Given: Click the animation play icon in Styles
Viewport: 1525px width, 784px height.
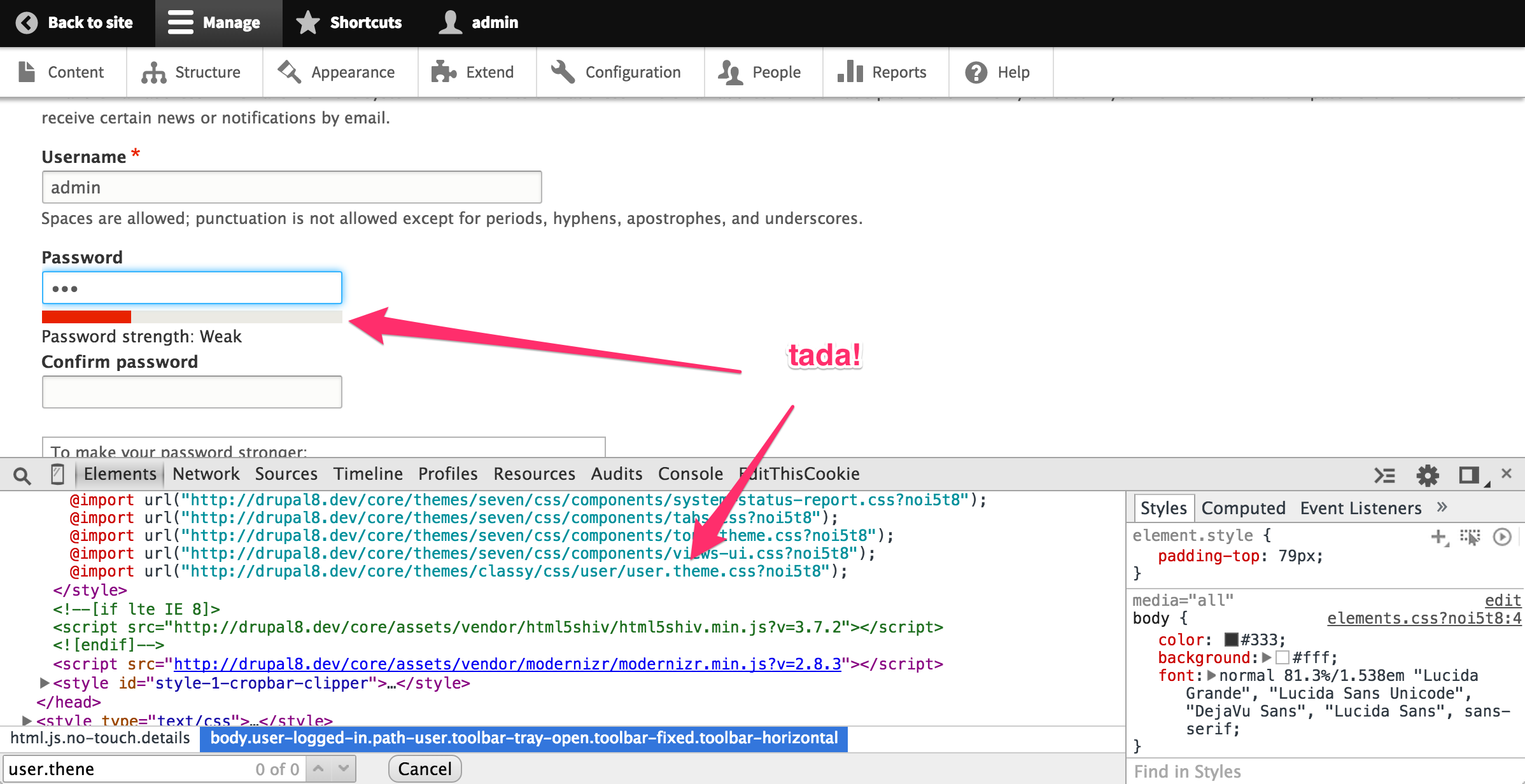Looking at the screenshot, I should tap(1502, 537).
